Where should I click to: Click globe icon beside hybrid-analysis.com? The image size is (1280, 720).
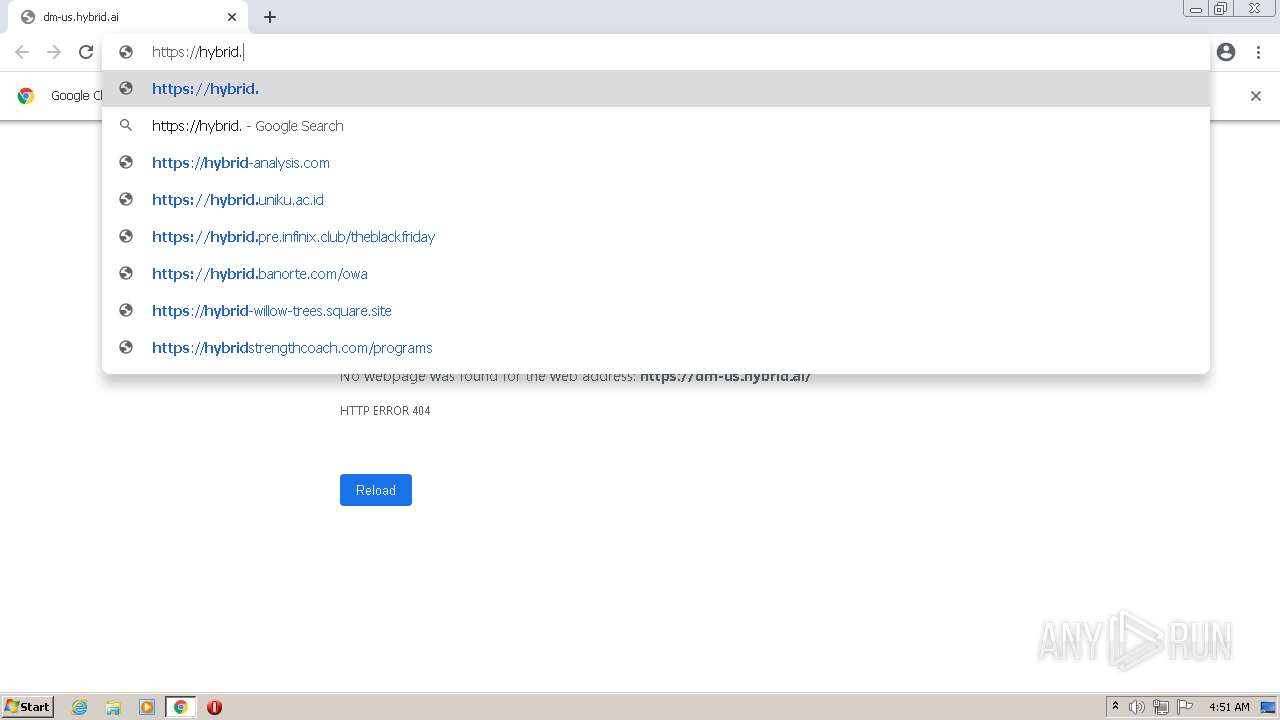tap(126, 163)
